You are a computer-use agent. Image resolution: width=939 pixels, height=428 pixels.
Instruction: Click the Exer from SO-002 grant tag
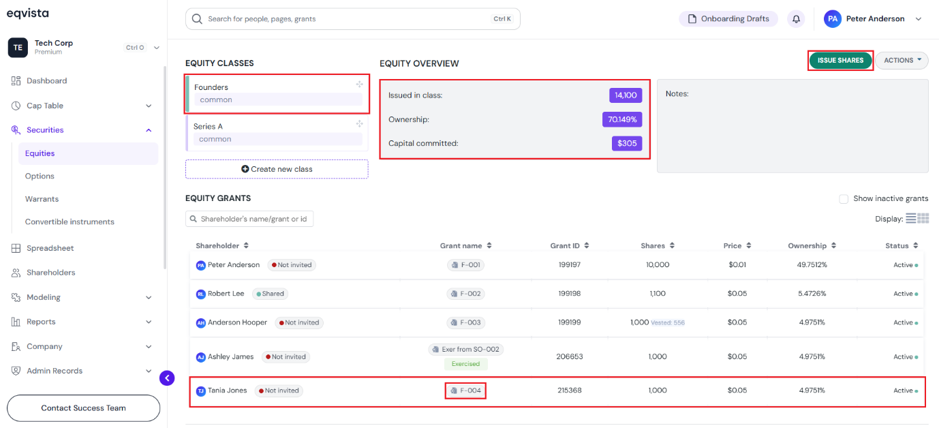[x=466, y=349]
